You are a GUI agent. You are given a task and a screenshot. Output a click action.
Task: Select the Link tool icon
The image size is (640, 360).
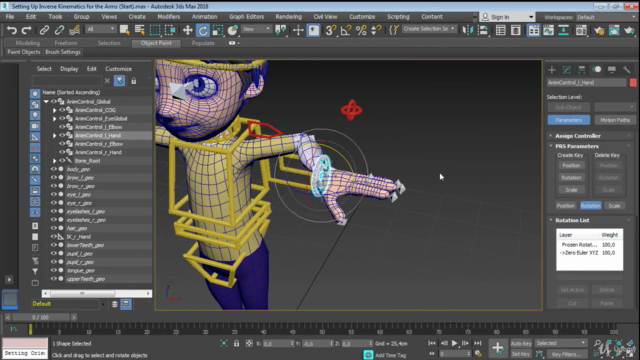[44, 30]
